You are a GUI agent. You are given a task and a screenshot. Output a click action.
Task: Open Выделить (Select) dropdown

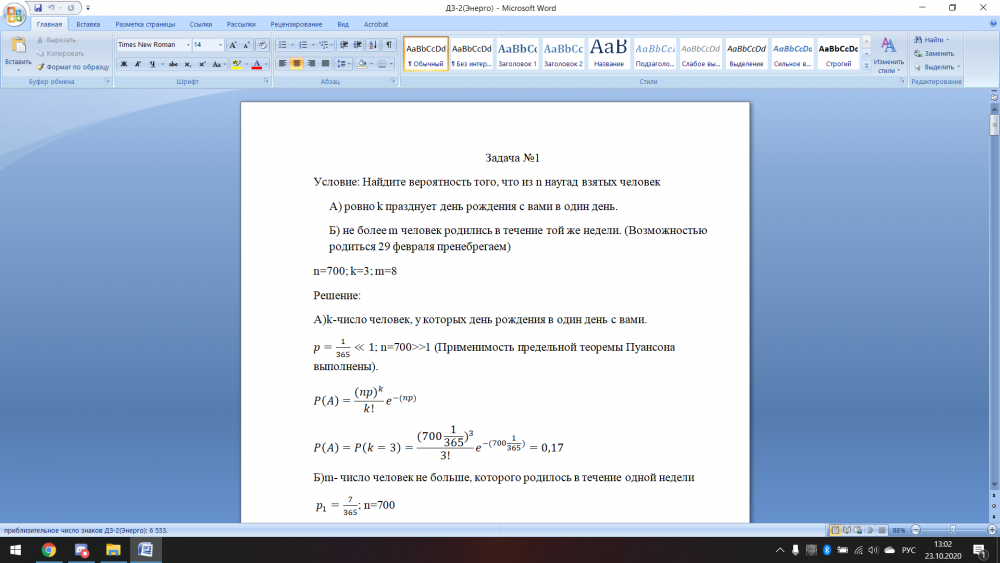tap(936, 67)
